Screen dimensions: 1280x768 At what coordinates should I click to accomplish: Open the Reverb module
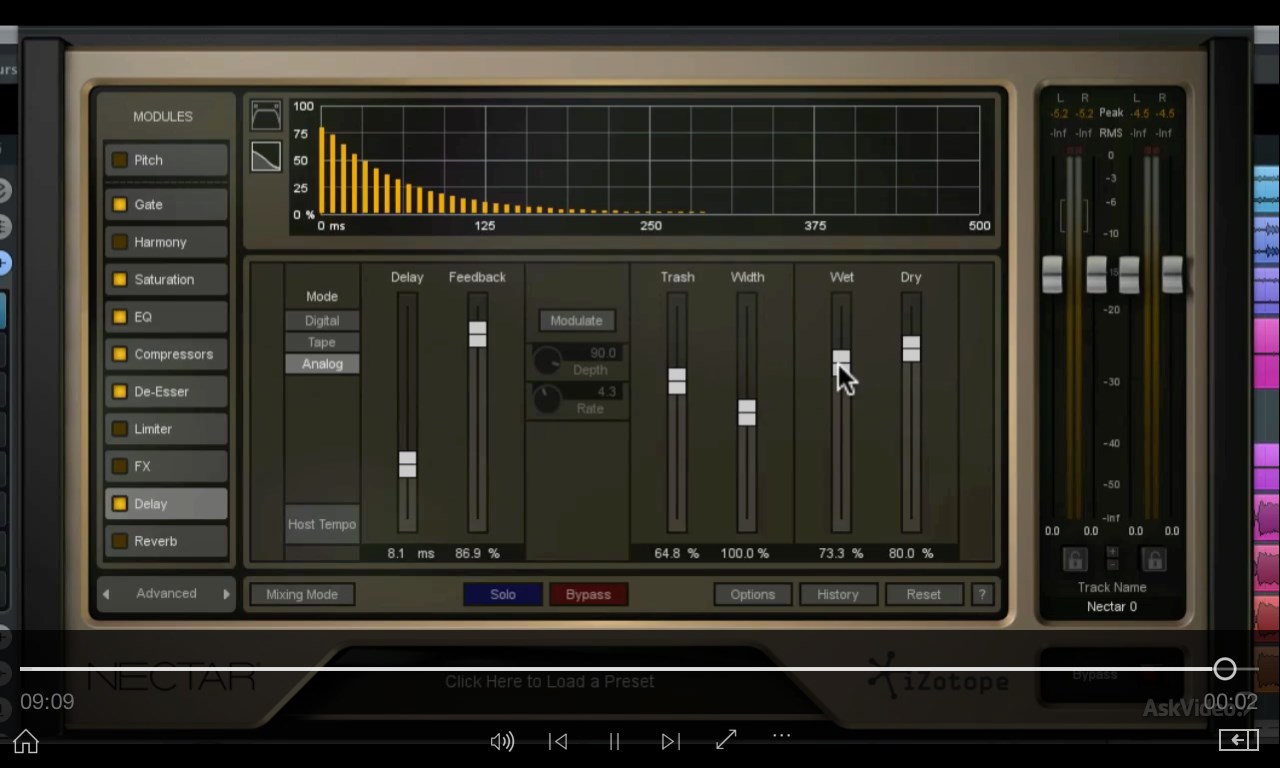tap(166, 541)
